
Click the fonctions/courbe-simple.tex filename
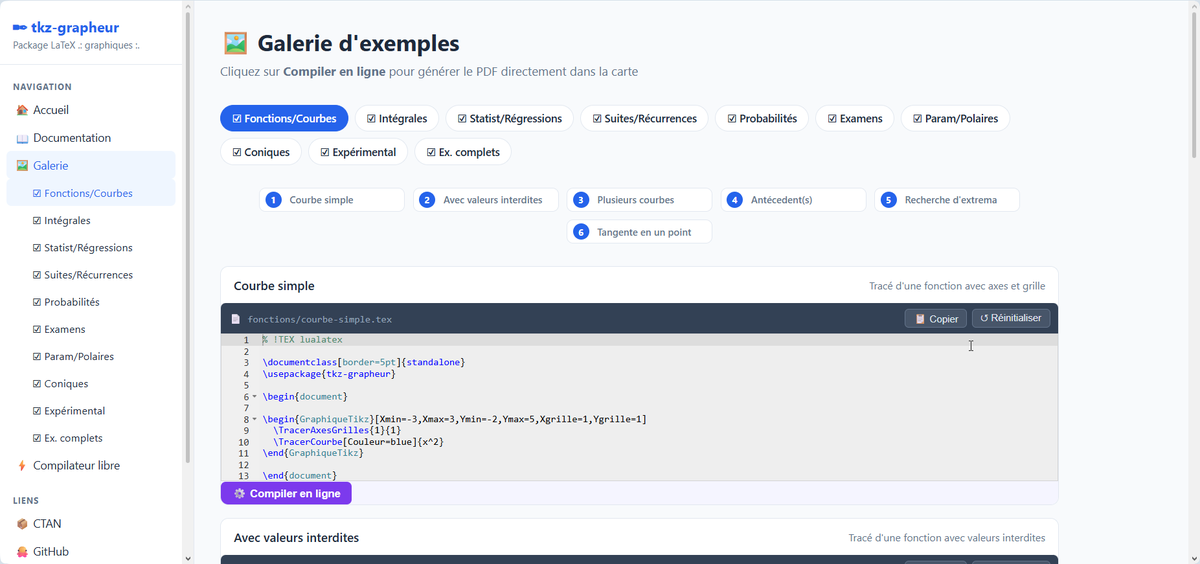(x=320, y=319)
